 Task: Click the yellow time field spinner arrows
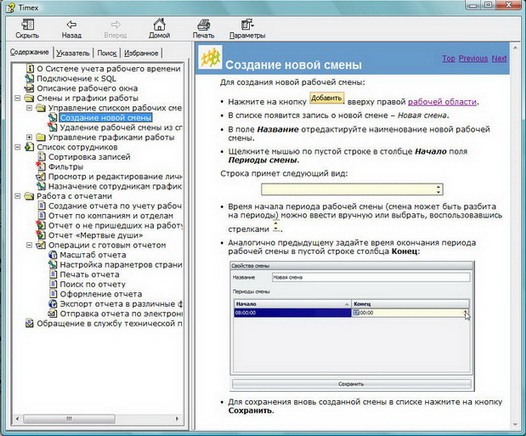tap(438, 189)
